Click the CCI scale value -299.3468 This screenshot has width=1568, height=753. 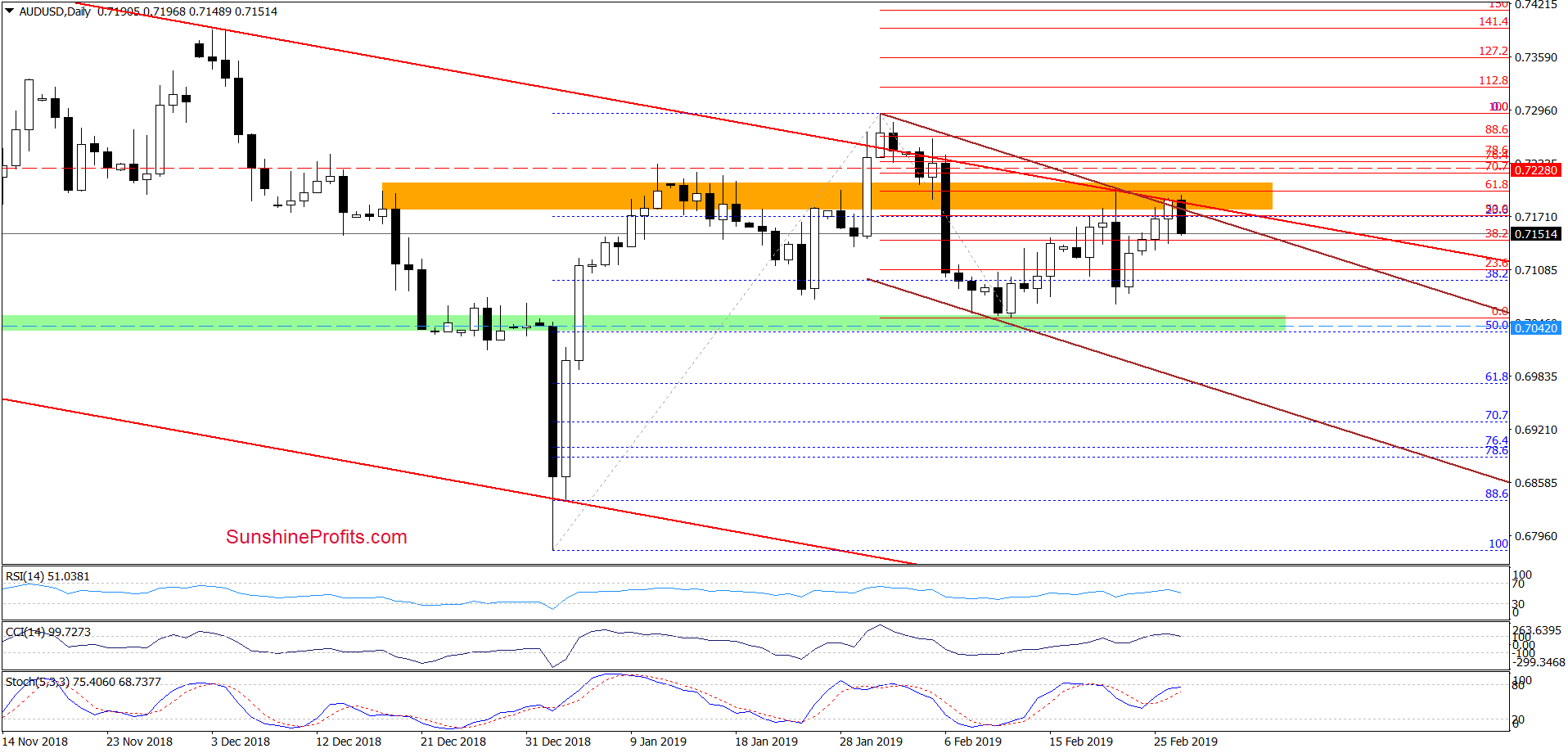click(x=1539, y=662)
